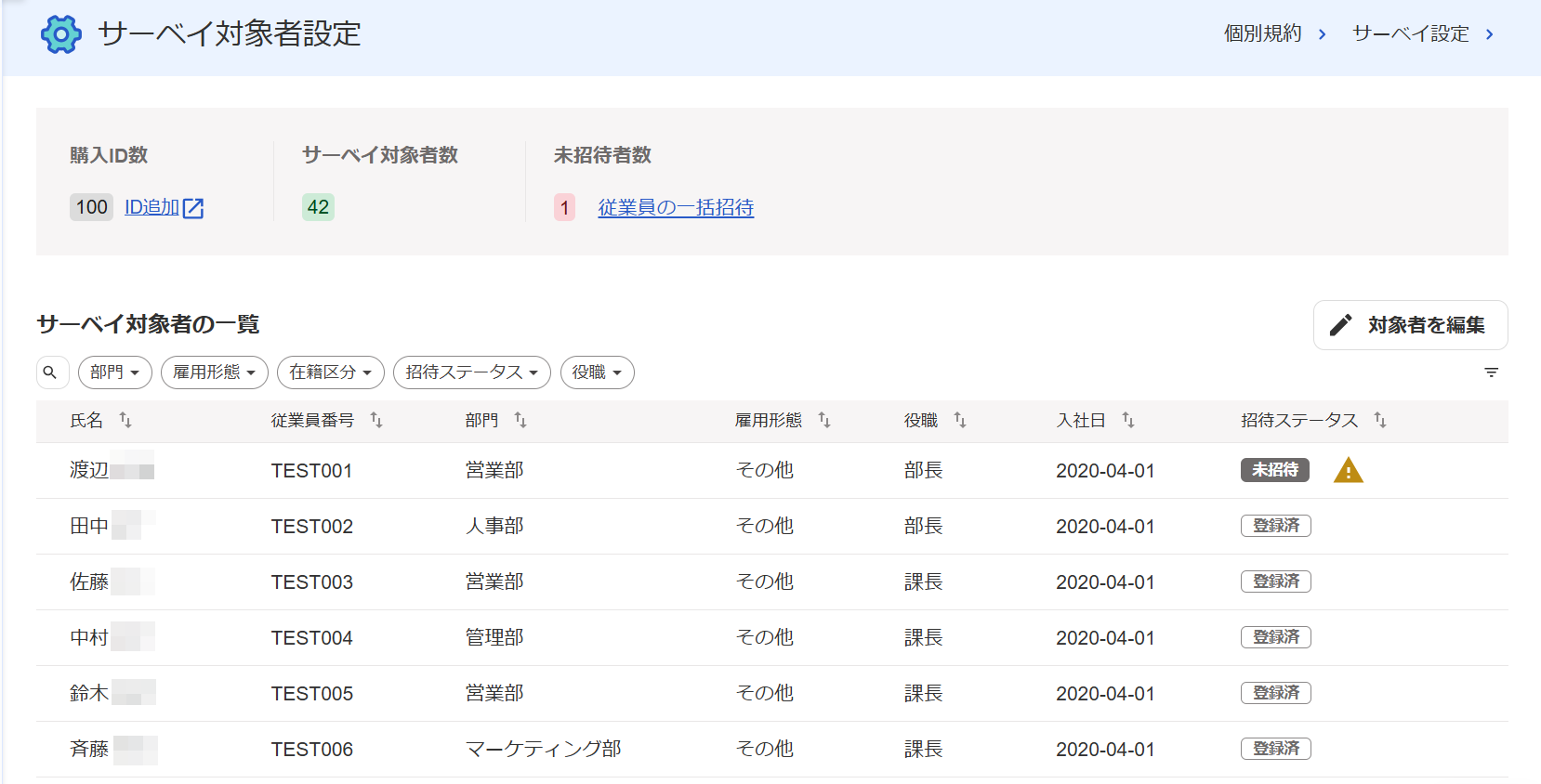This screenshot has width=1541, height=784.
Task: Sort table by 役職 column arrows
Action: pyautogui.click(x=960, y=421)
